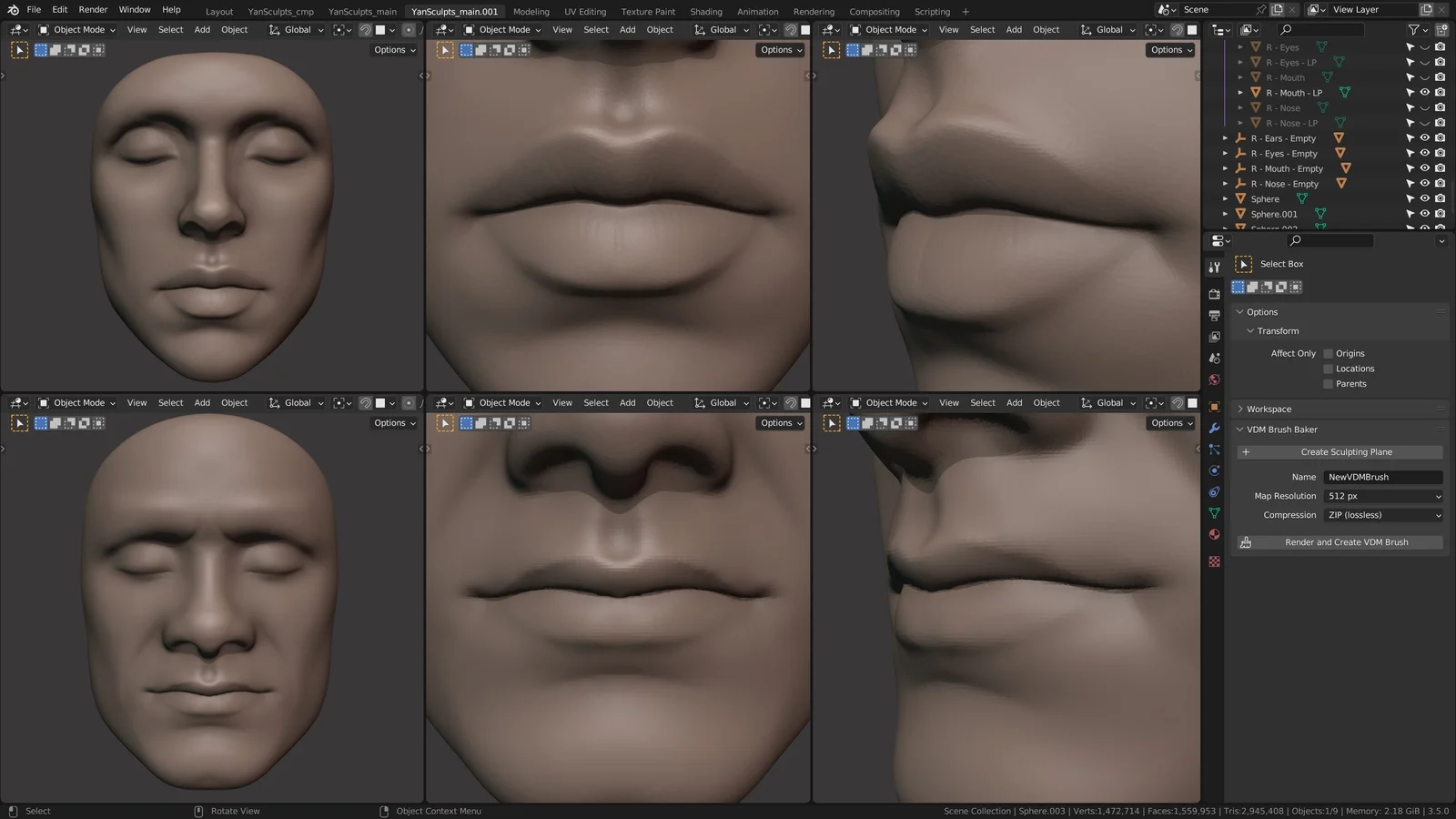Viewport: 1456px width, 819px height.
Task: Click Create Sculpting Plane
Action: (1345, 451)
